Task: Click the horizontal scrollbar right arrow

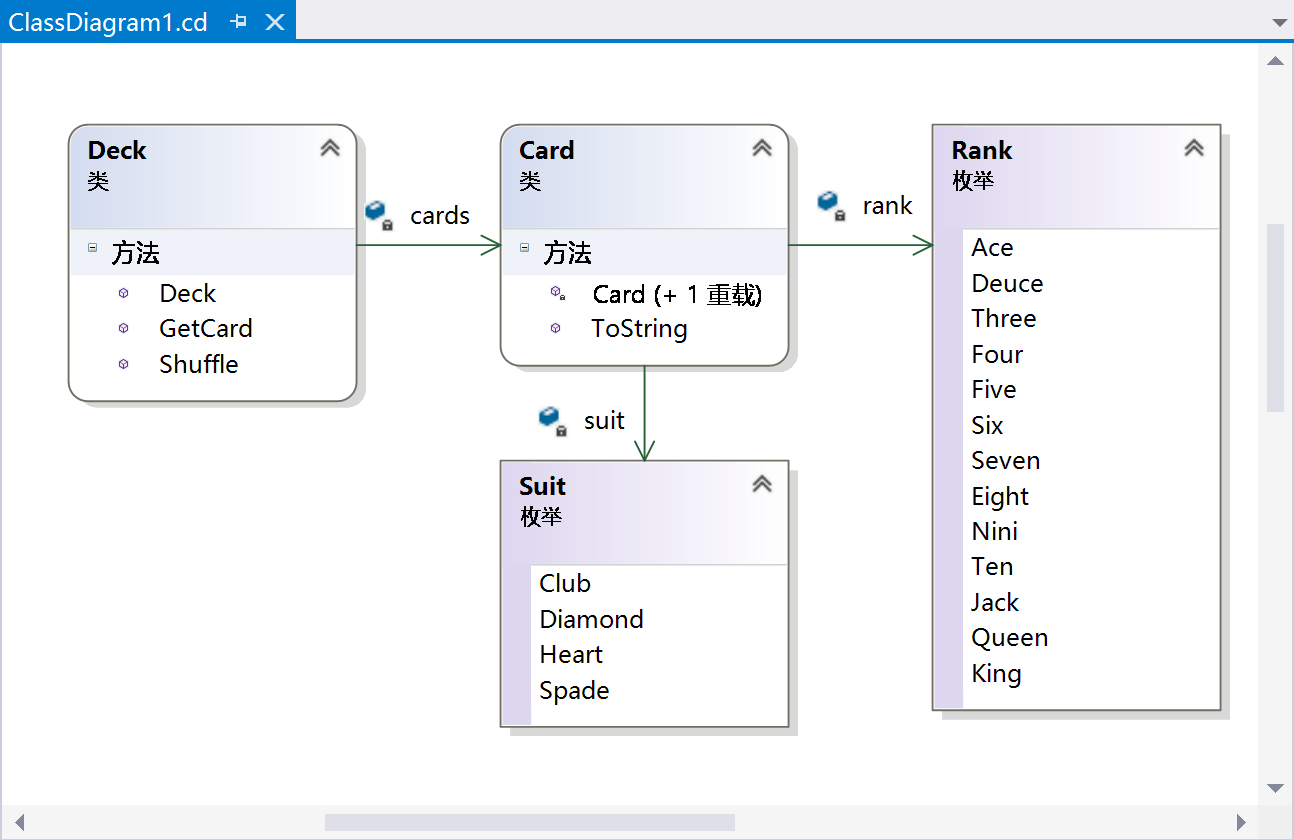Action: 1241,822
